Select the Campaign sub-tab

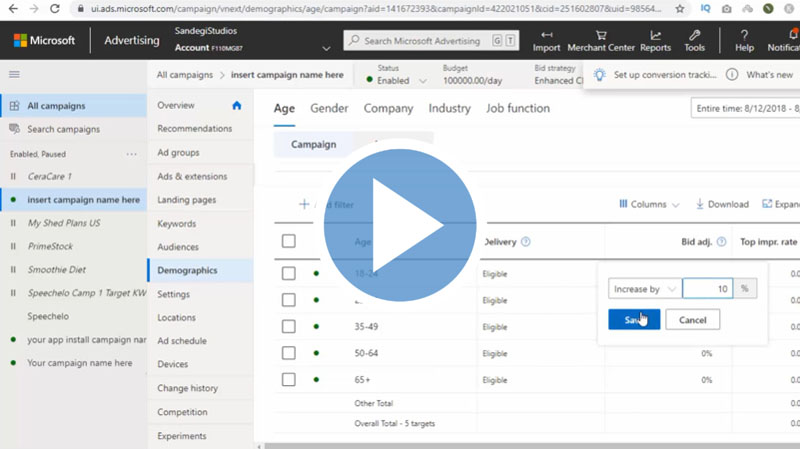(313, 144)
